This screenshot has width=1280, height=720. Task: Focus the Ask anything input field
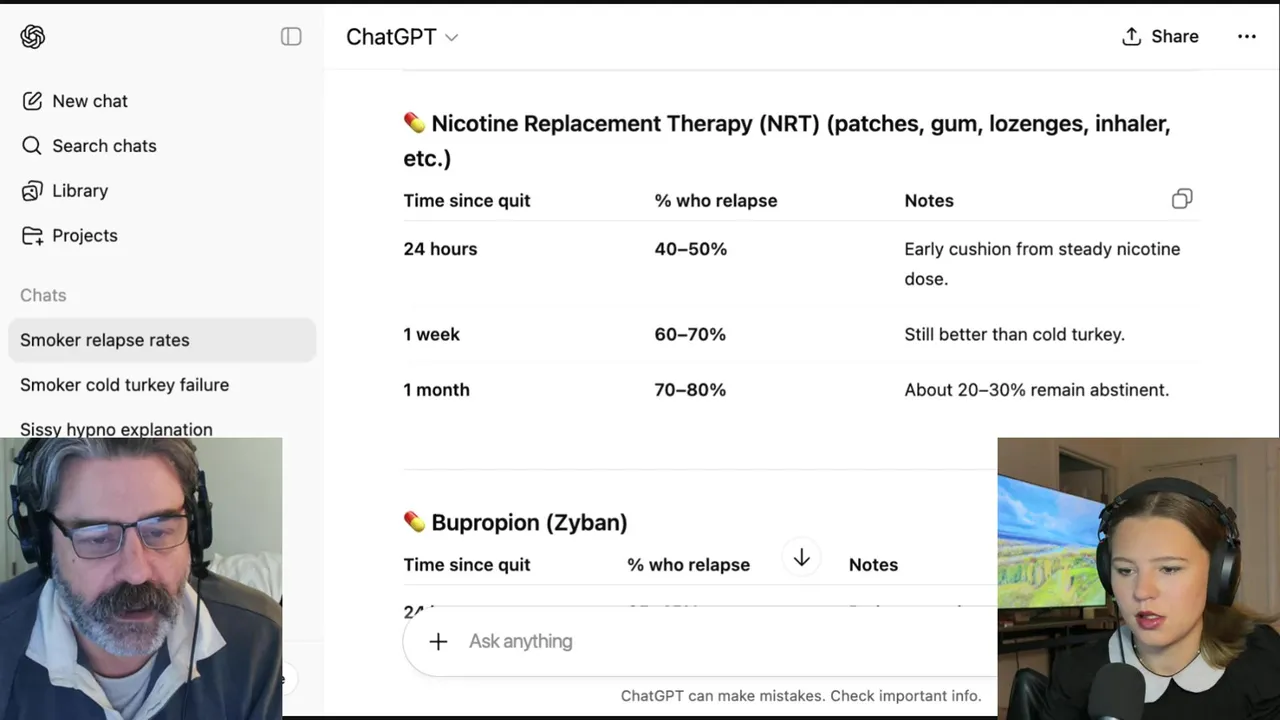click(700, 642)
